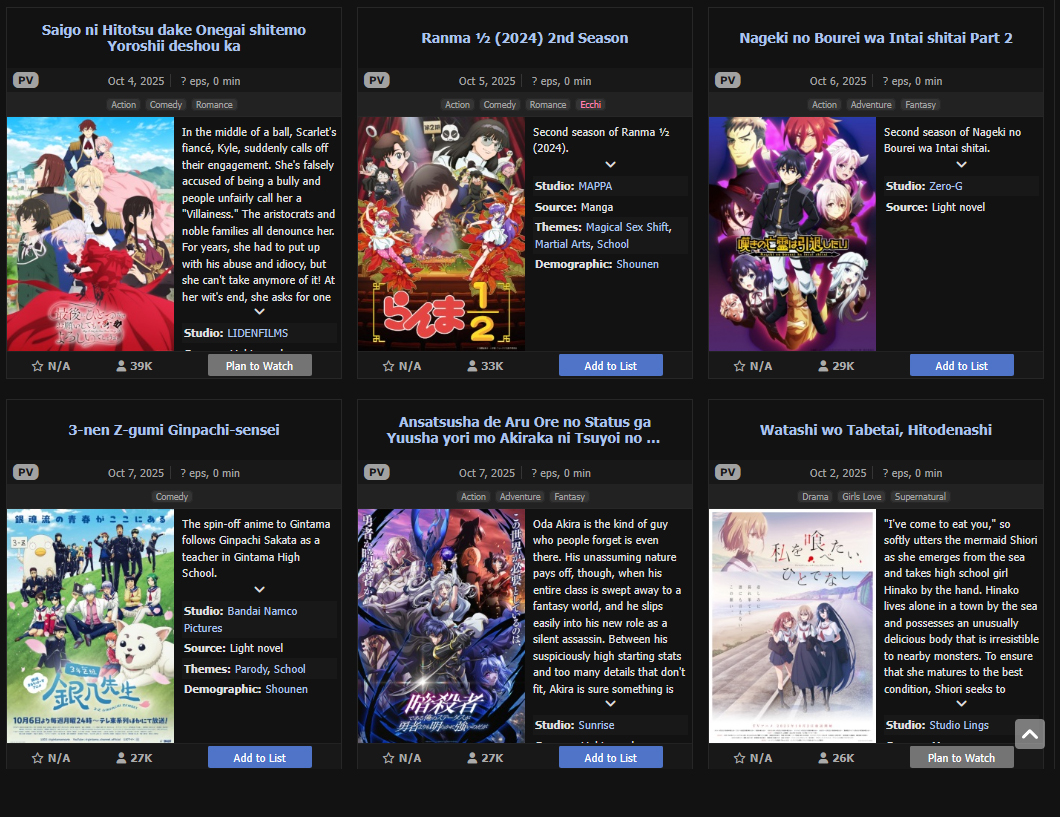Expand Ranma ½ synopsis chevron
This screenshot has height=817, width=1060.
pos(610,164)
